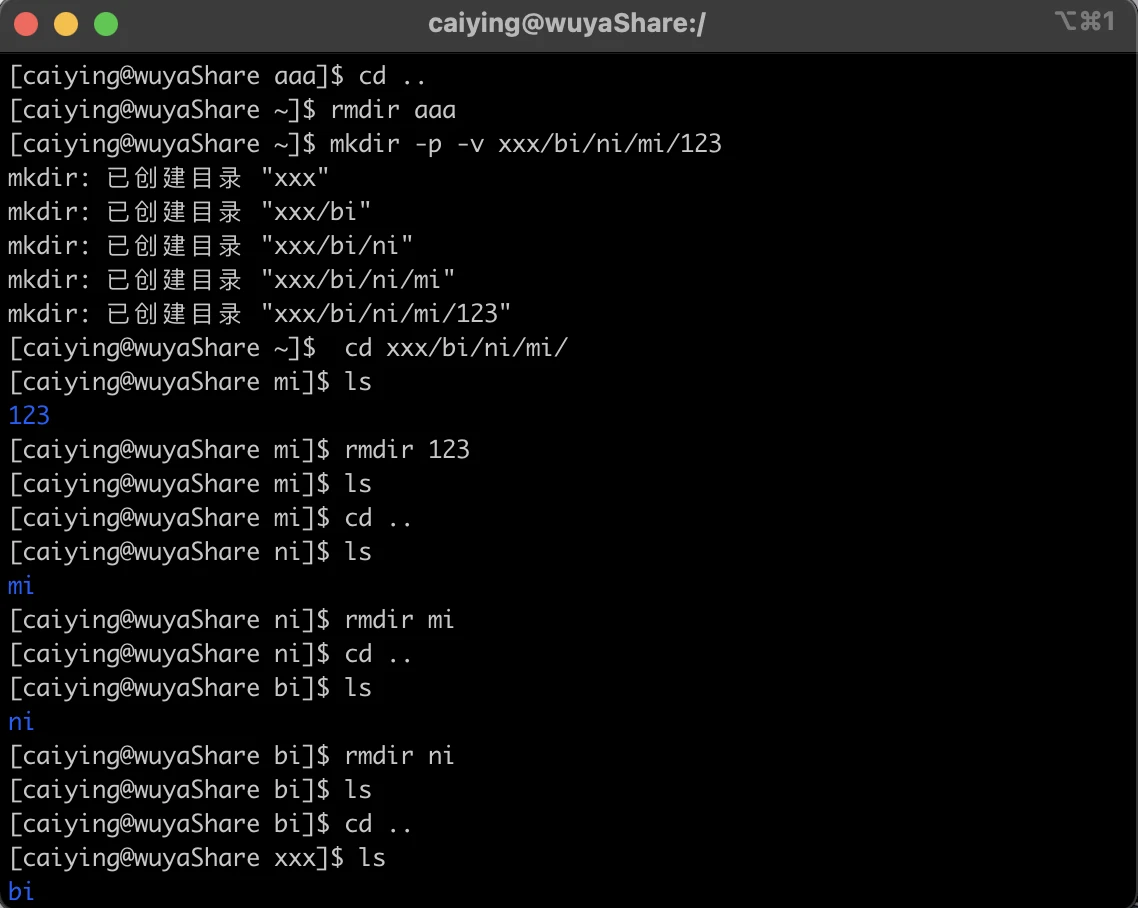Viewport: 1138px width, 908px height.
Task: Click the blue bi directory at bottom
Action: (21, 891)
